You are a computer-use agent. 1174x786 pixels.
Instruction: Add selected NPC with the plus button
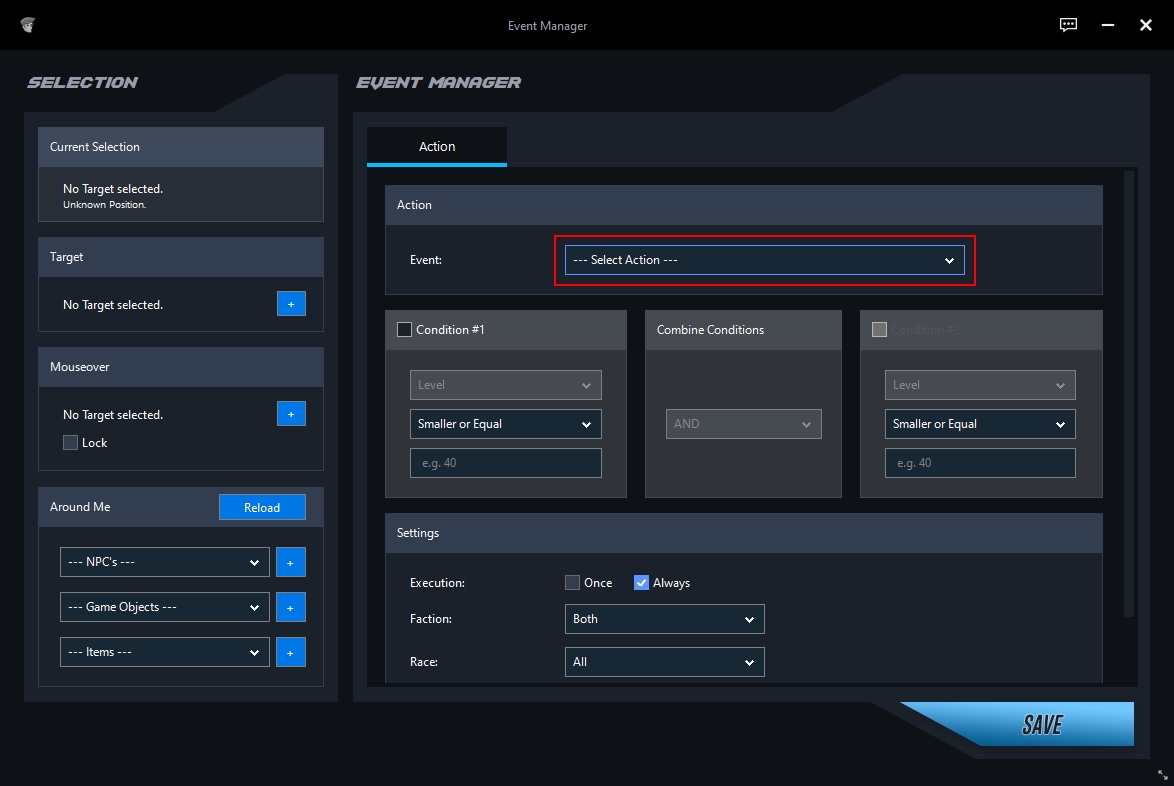[x=291, y=562]
